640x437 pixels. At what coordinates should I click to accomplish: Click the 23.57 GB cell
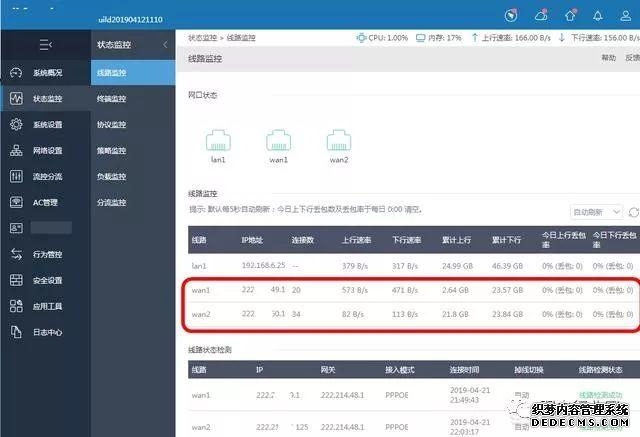(507, 290)
